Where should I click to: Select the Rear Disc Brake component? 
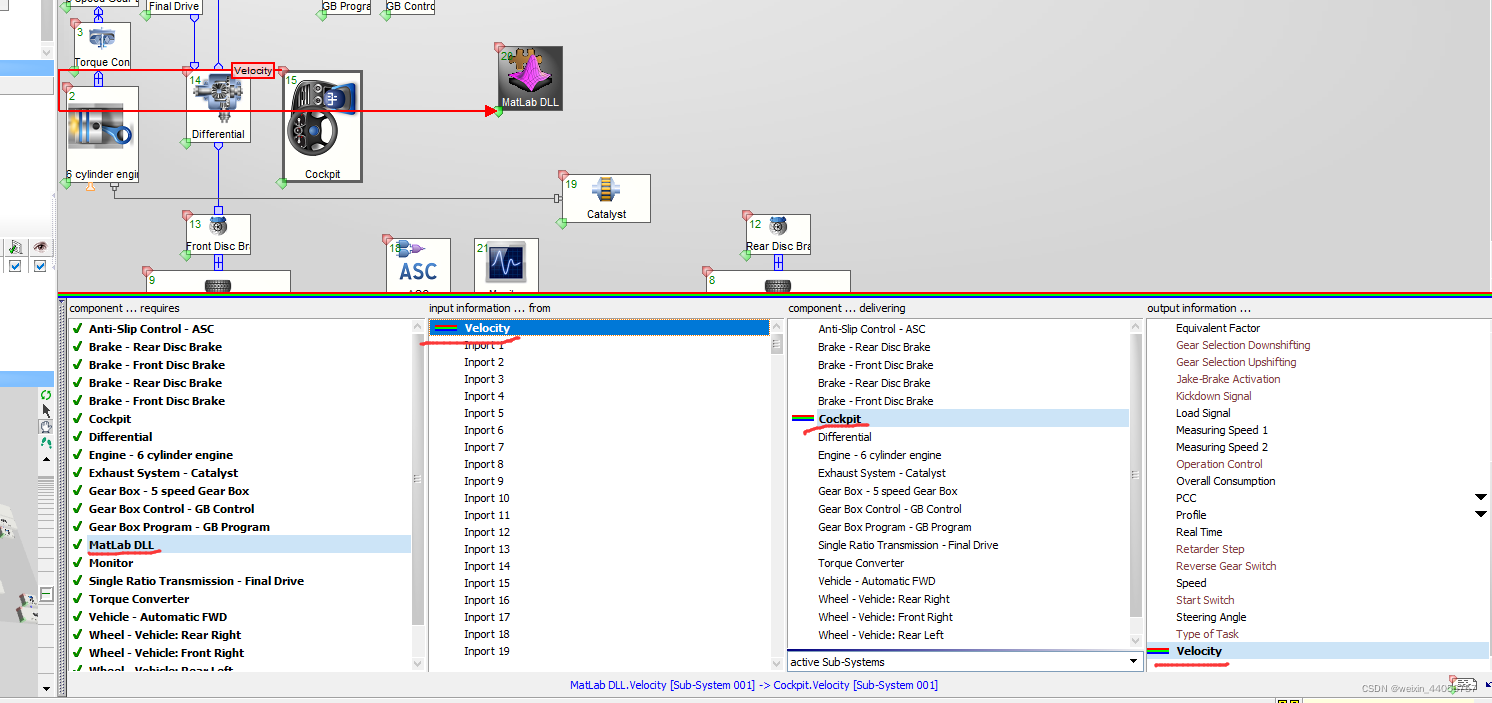click(778, 234)
